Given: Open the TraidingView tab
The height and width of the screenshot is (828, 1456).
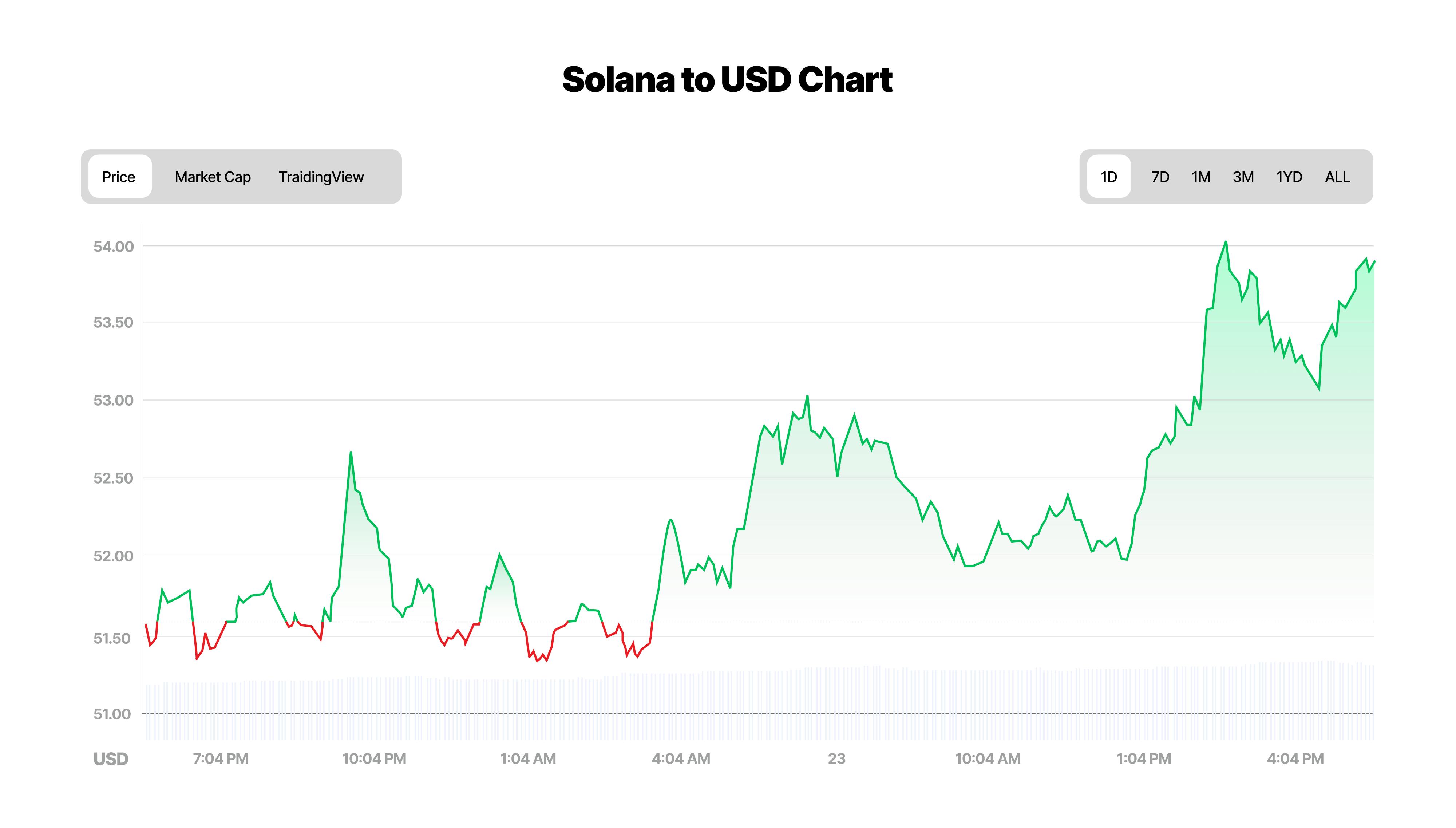Looking at the screenshot, I should tap(321, 177).
